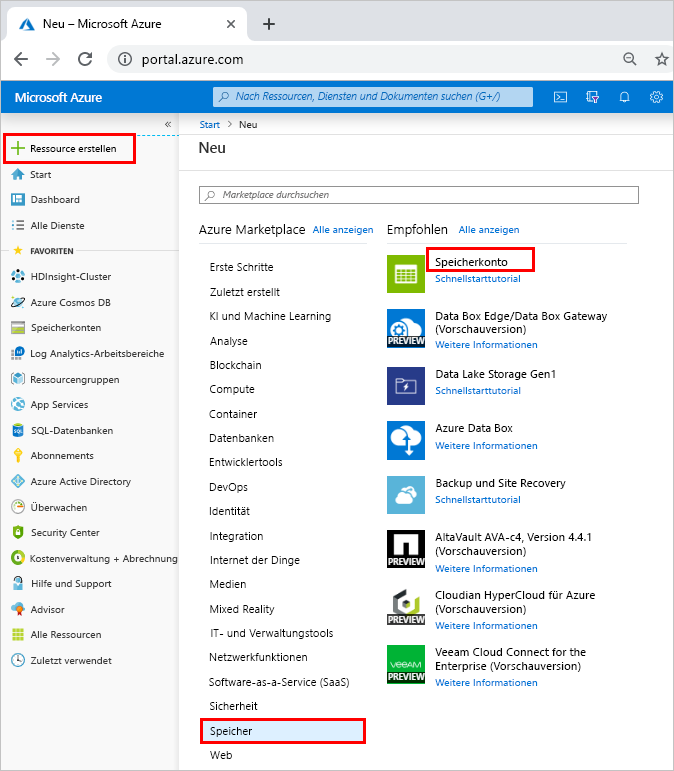Select the Datenbanken category
674x771 pixels.
pyautogui.click(x=241, y=438)
